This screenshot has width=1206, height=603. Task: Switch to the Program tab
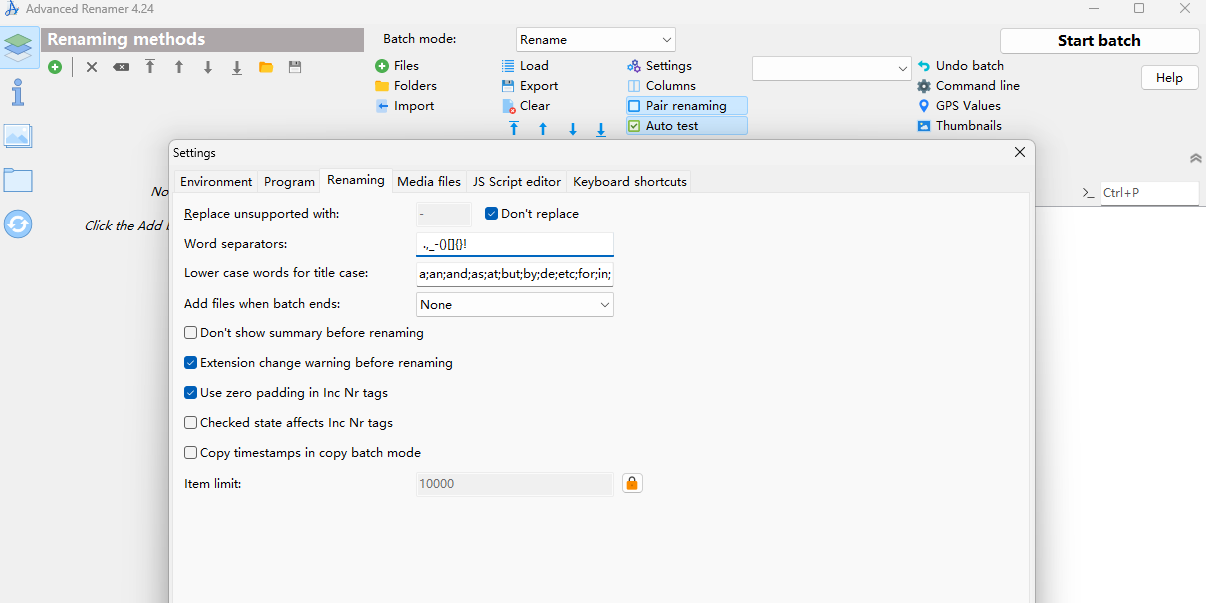coord(289,181)
